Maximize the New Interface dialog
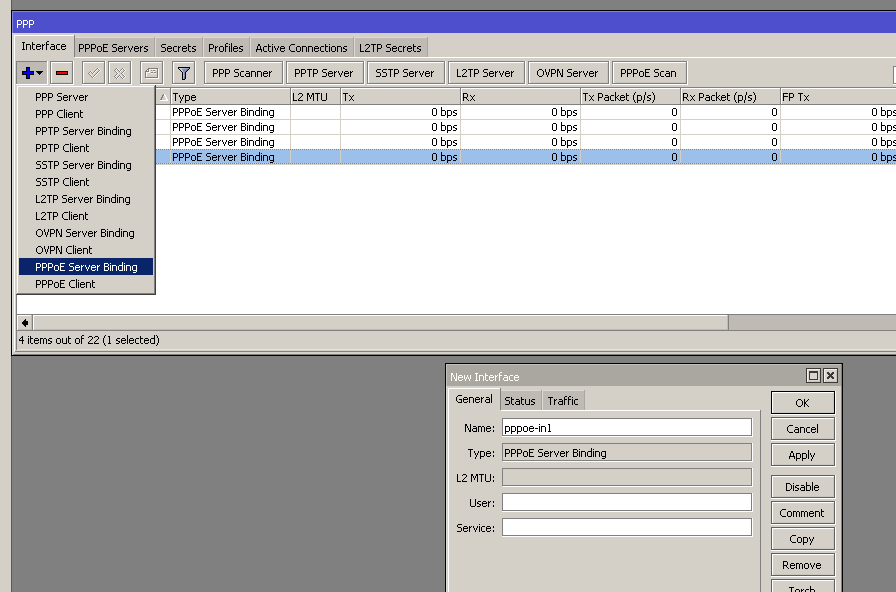Viewport: 896px width, 592px height. (813, 376)
